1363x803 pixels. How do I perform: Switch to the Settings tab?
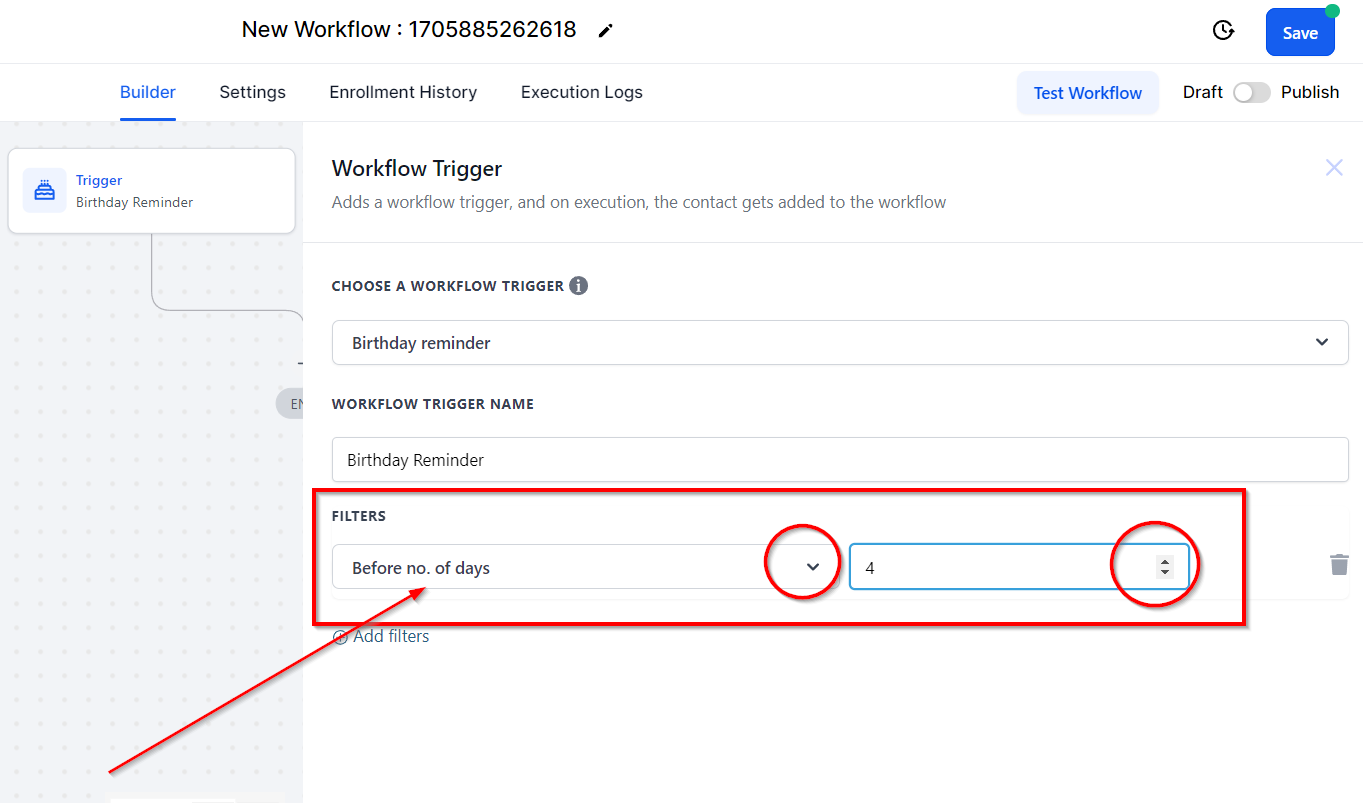[x=252, y=92]
